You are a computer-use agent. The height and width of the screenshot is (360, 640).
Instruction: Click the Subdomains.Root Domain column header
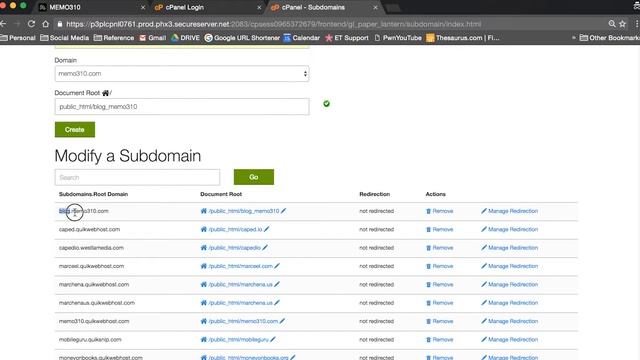click(x=93, y=194)
